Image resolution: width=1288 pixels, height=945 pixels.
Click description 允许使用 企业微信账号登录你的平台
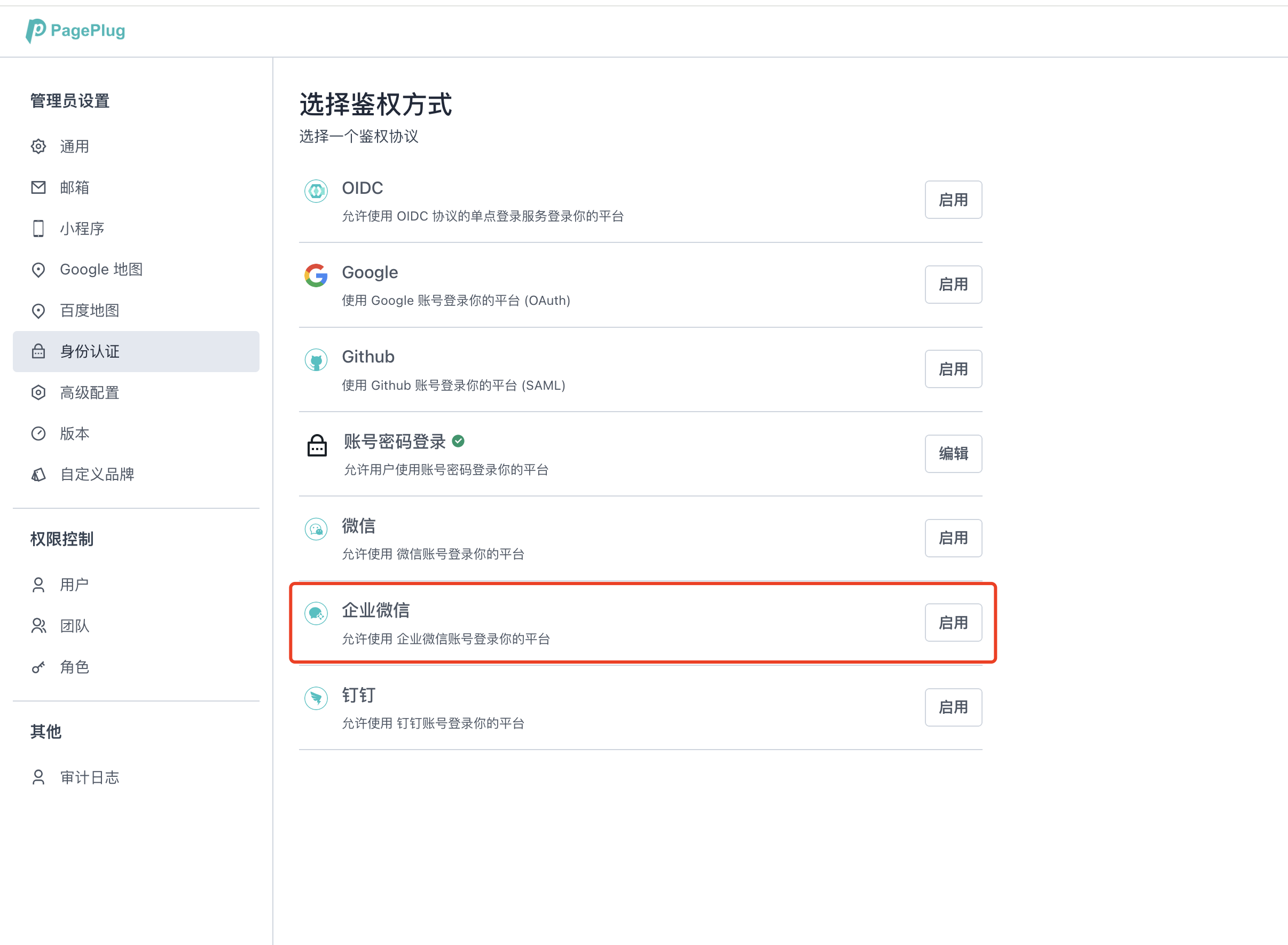(446, 639)
